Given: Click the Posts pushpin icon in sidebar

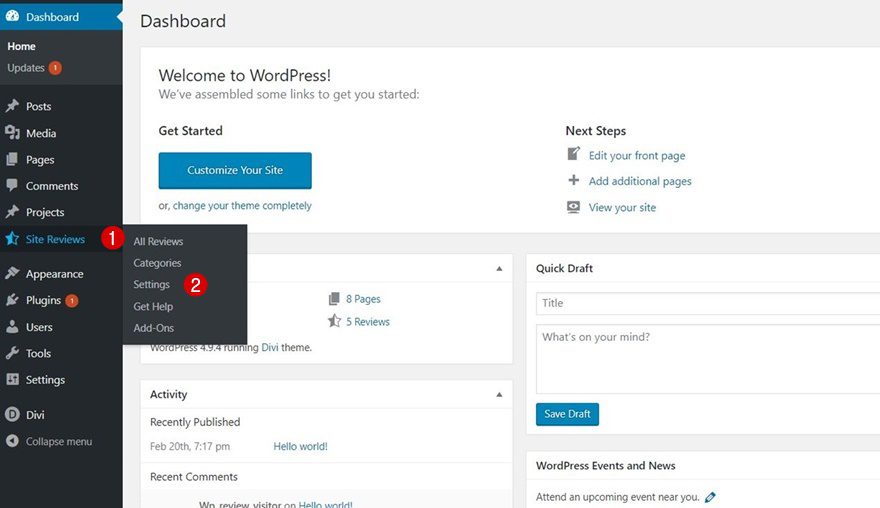Looking at the screenshot, I should pyautogui.click(x=12, y=106).
